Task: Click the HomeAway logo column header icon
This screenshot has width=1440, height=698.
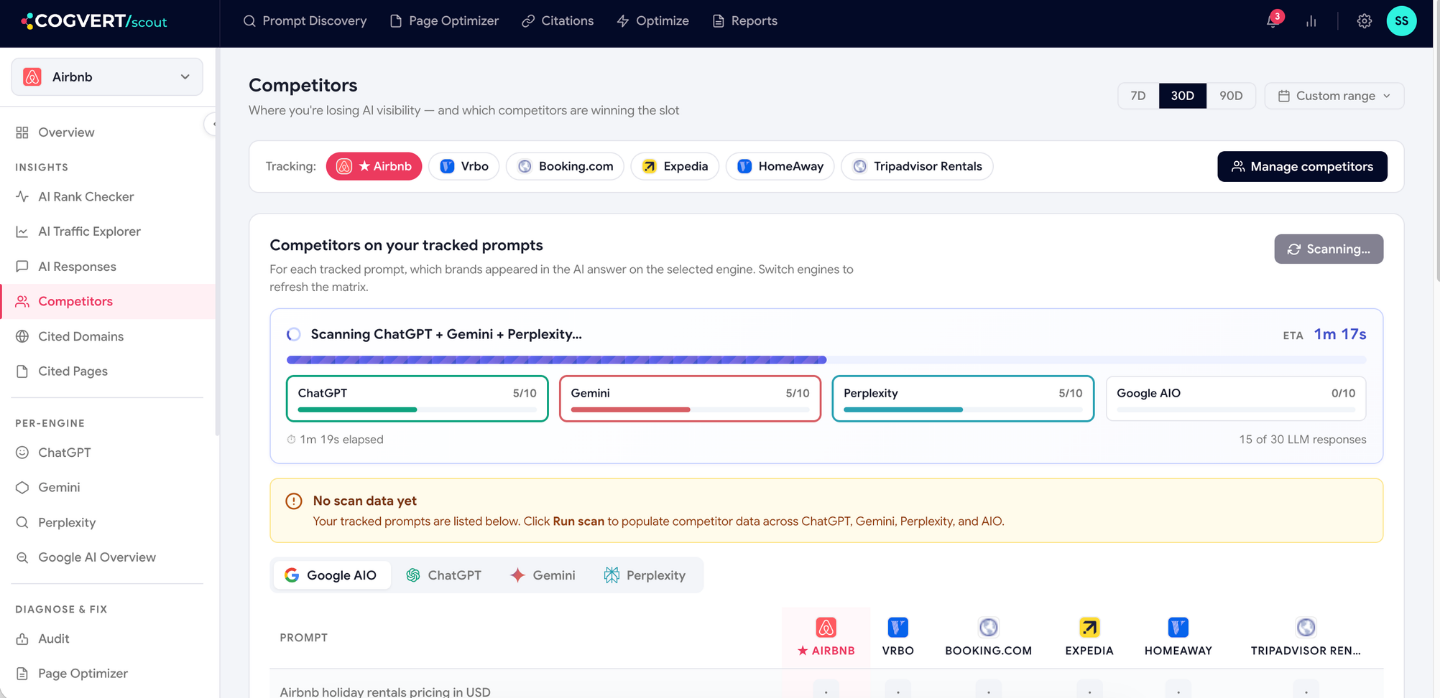Action: (1178, 627)
